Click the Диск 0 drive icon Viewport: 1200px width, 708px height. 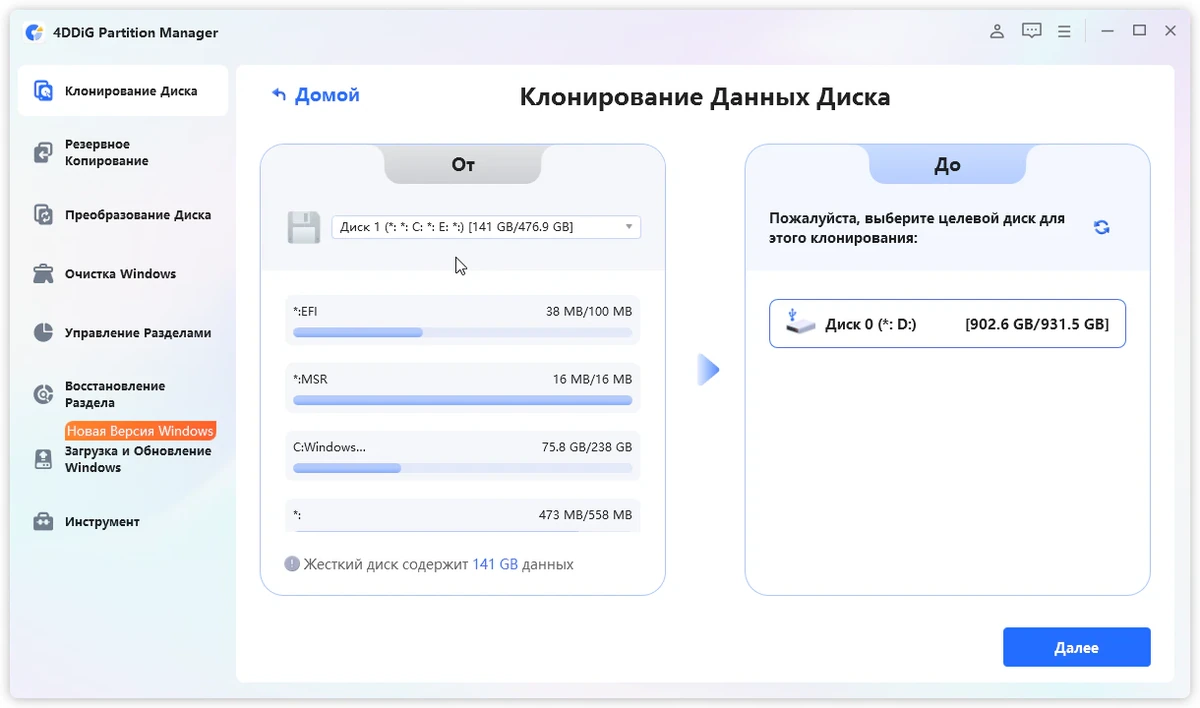800,323
